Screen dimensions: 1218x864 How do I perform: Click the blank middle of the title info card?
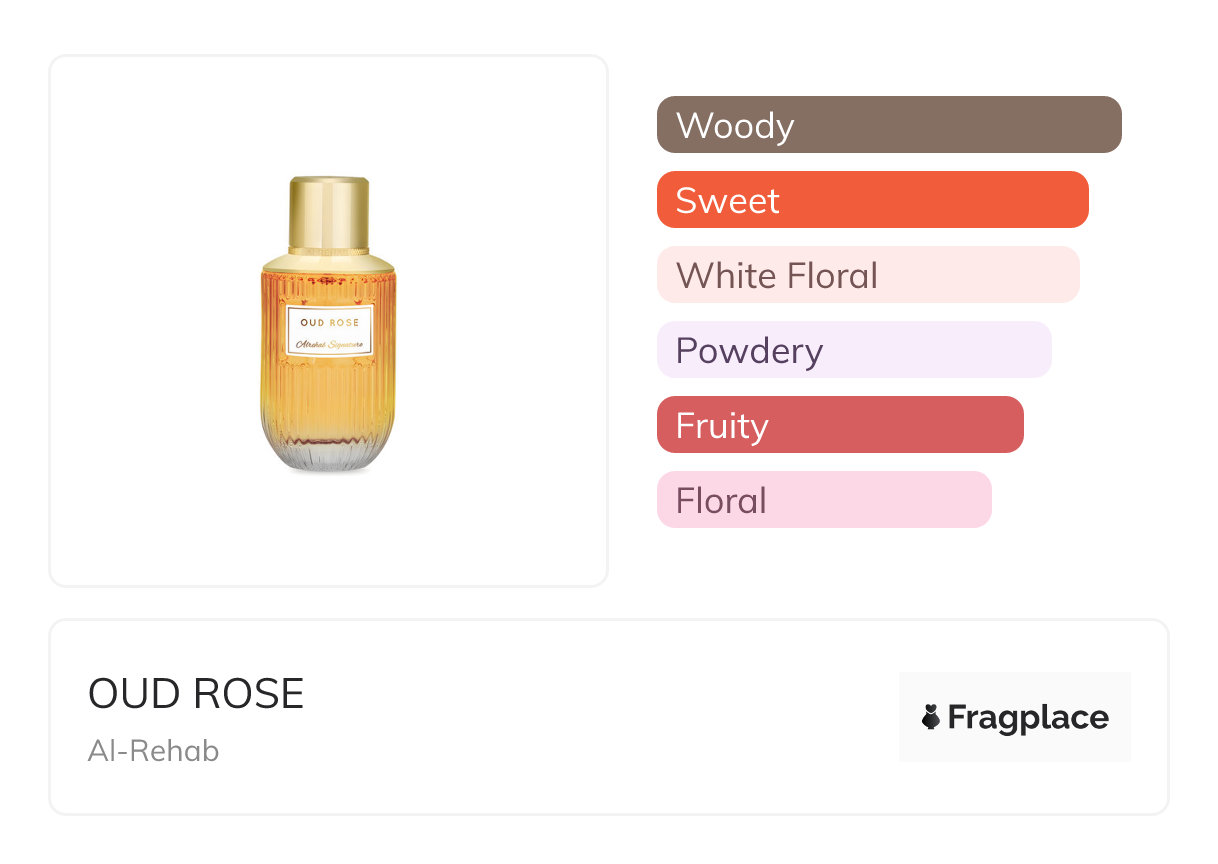[x=600, y=717]
